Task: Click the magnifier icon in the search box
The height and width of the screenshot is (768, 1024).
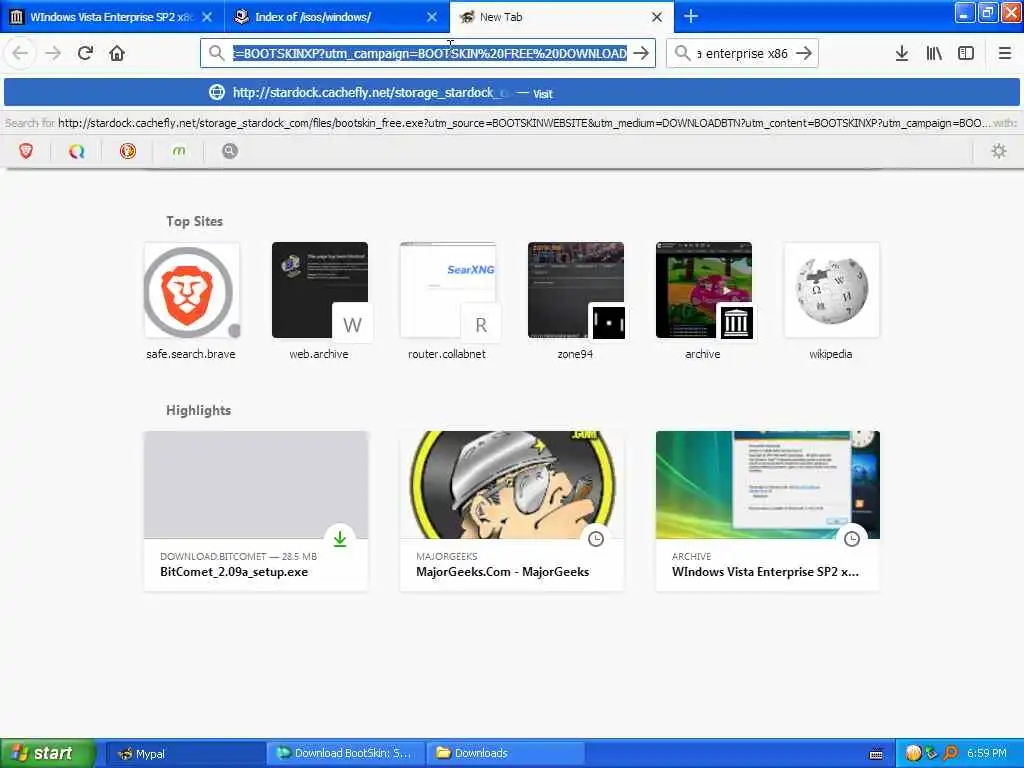Action: 682,53
